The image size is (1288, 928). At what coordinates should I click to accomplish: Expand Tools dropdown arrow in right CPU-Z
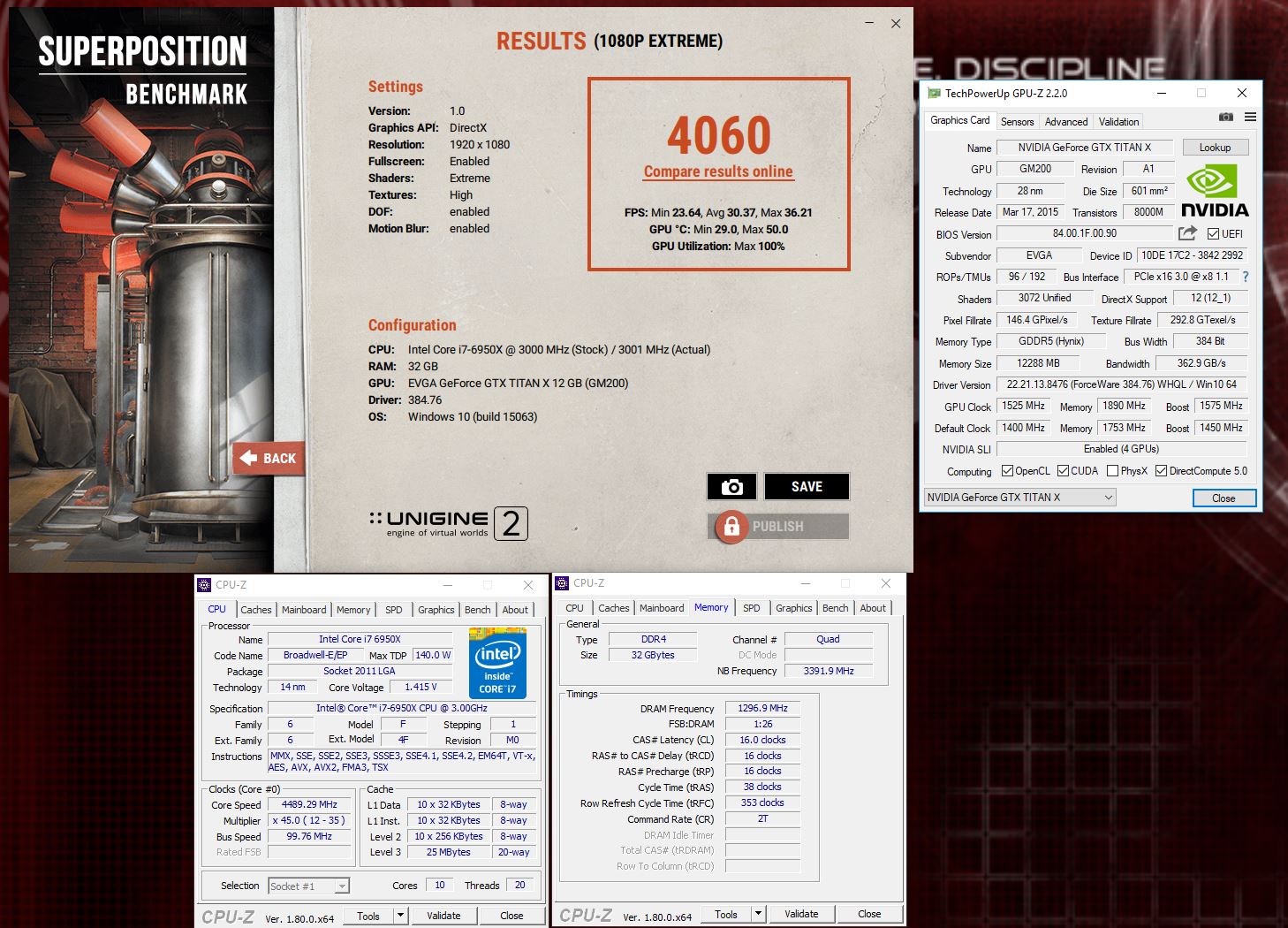[758, 914]
